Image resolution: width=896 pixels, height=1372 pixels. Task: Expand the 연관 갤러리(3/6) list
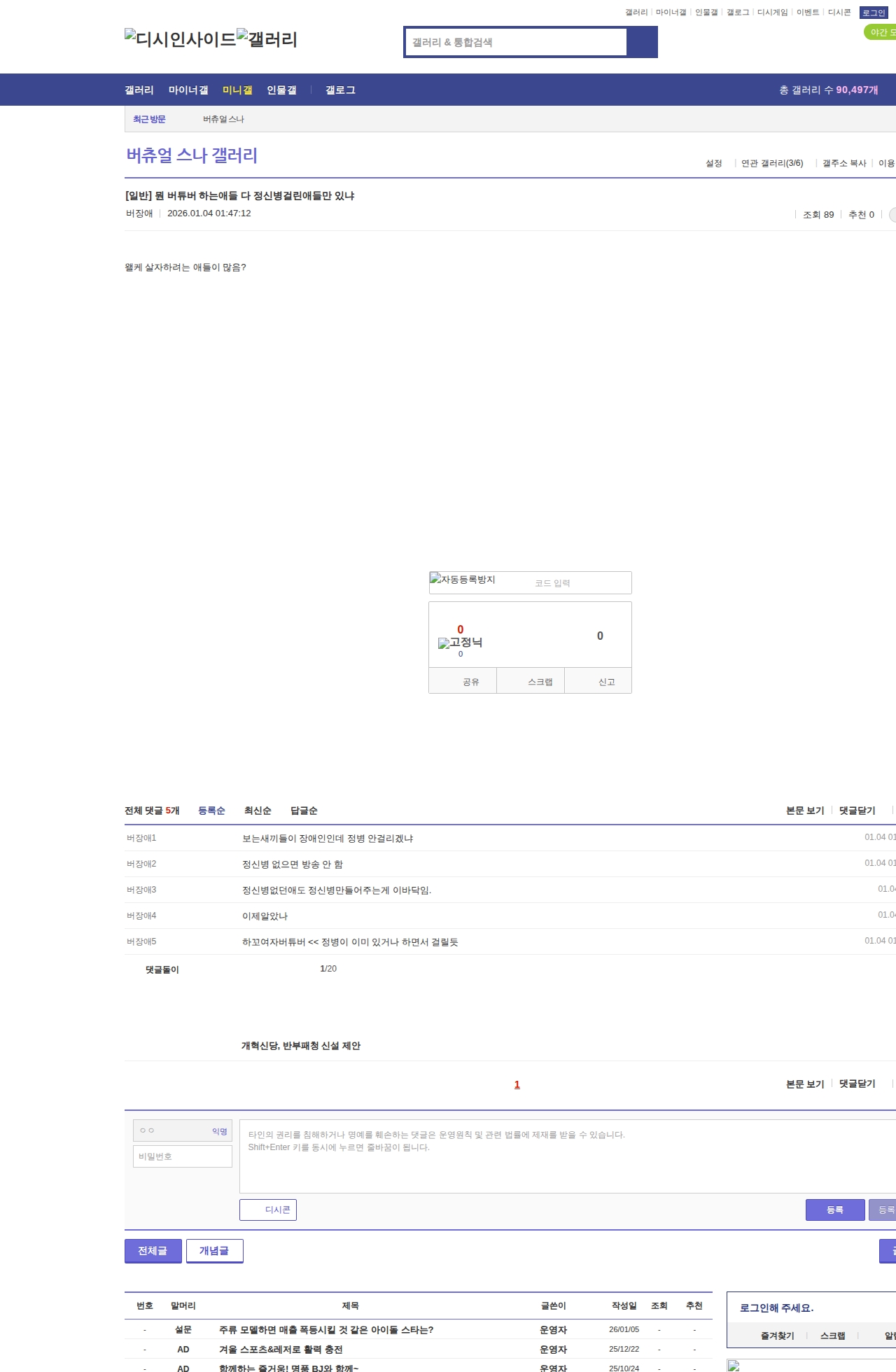pyautogui.click(x=771, y=163)
